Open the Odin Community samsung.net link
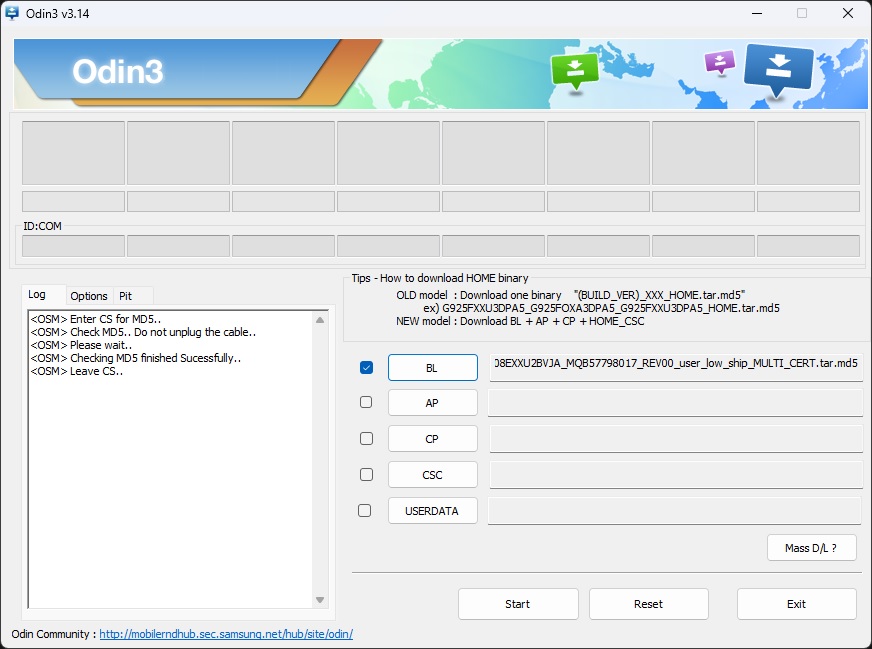This screenshot has width=872, height=649. point(225,634)
